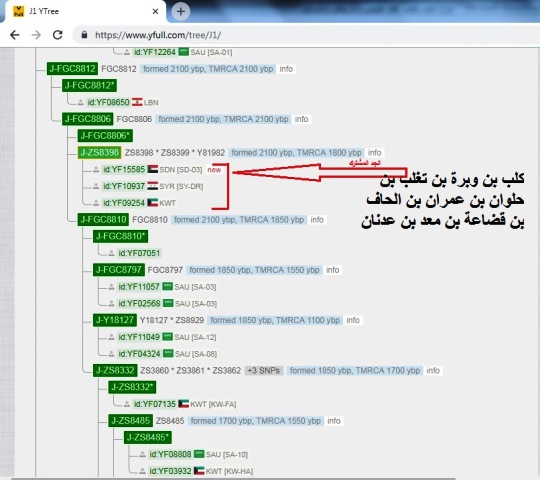
Task: Click the browser forward arrow
Action: pos(36,35)
